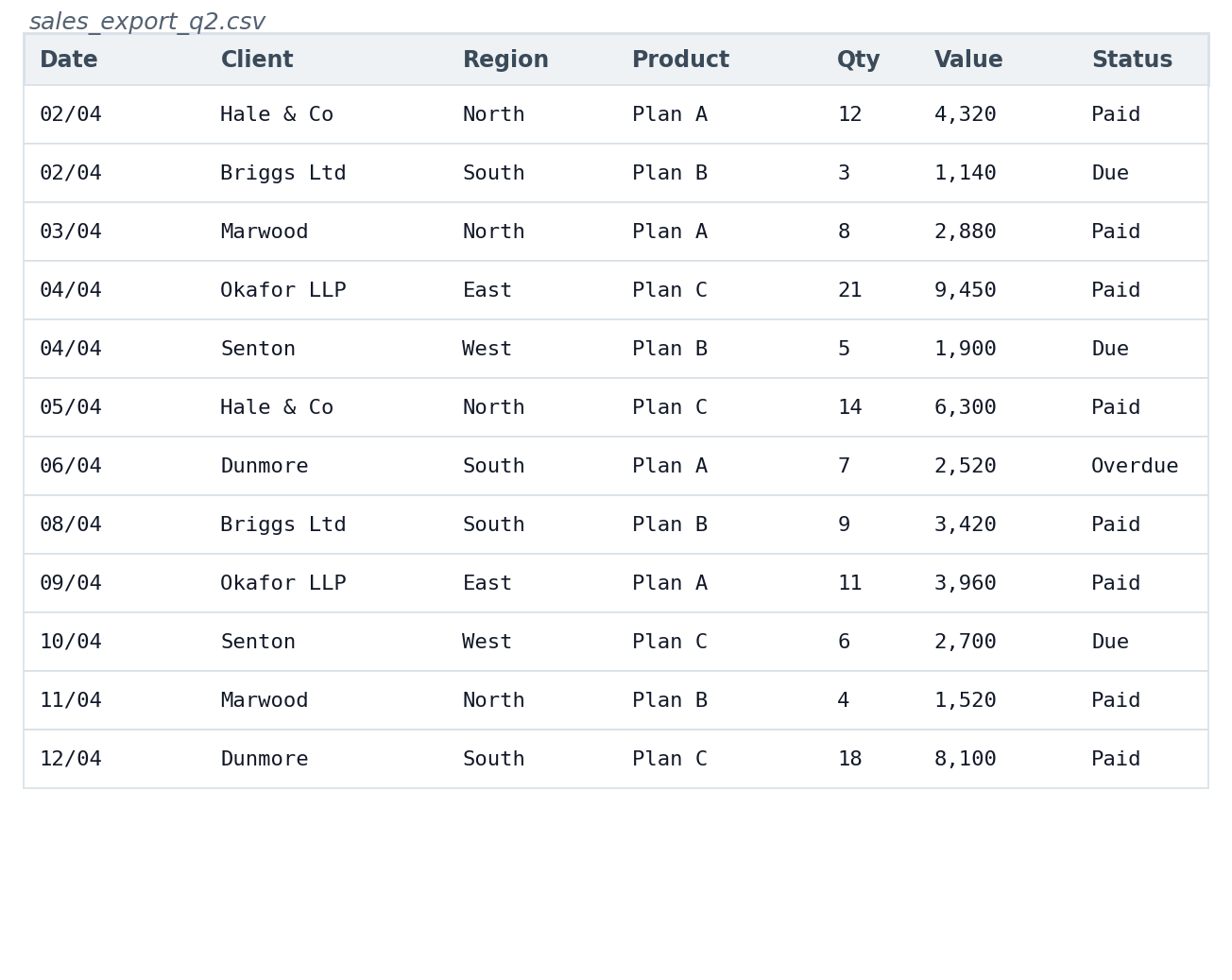Click the Date column header
Image resolution: width=1232 pixels, height=980 pixels.
tap(68, 60)
